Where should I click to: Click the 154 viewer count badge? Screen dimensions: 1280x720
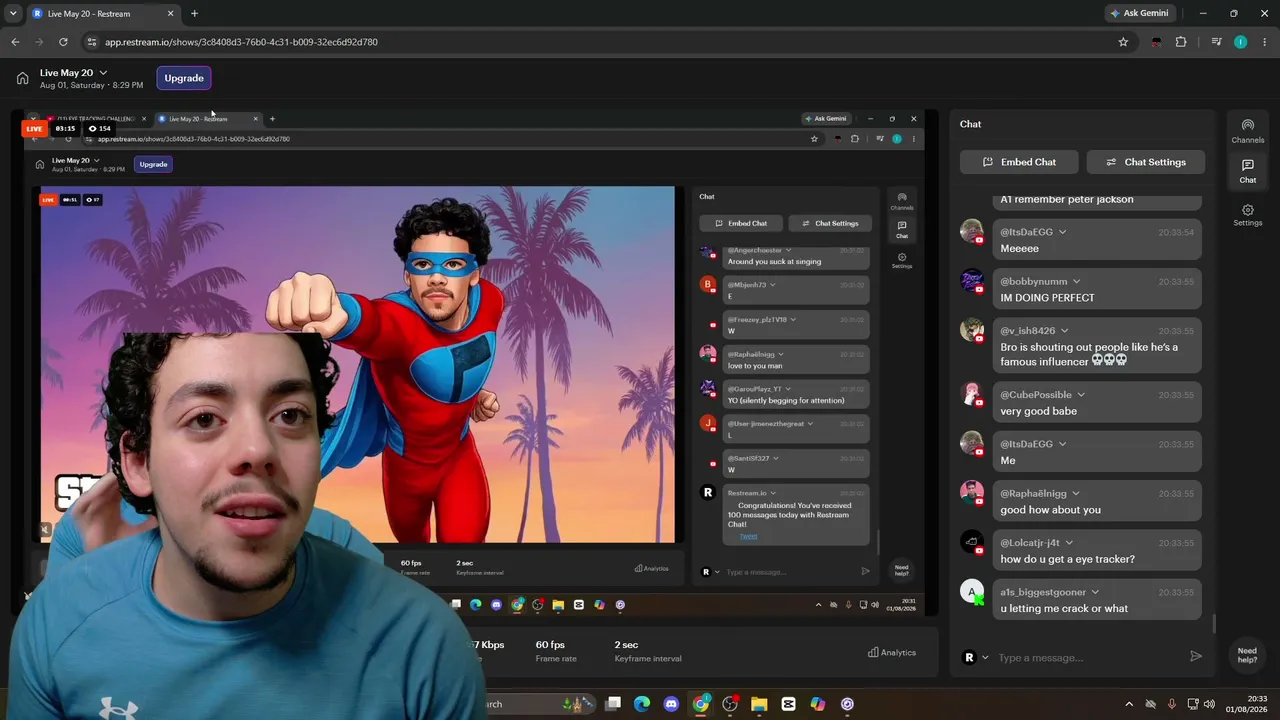(x=99, y=129)
